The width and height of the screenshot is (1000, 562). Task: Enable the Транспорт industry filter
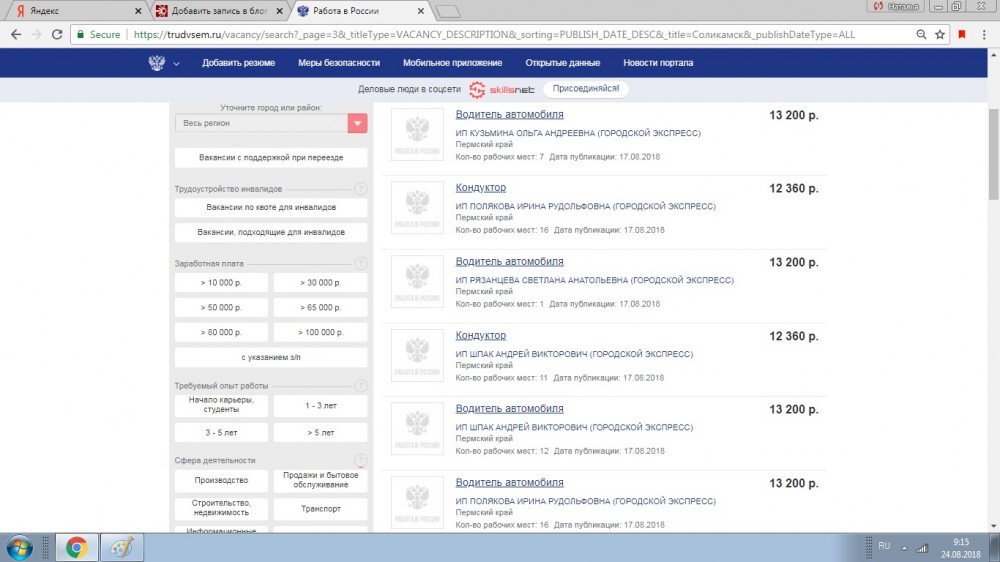pyautogui.click(x=320, y=508)
